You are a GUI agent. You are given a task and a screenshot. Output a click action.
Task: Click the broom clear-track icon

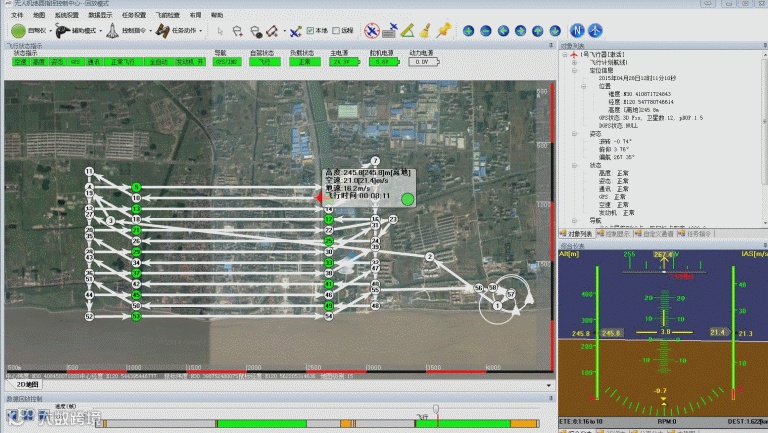(425, 30)
